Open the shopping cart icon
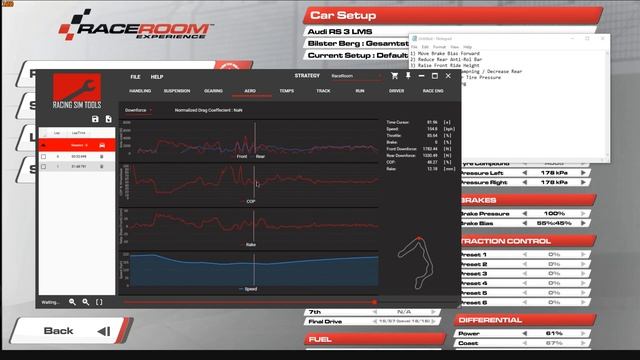Screen dimensions: 640x360 (x=394, y=76)
